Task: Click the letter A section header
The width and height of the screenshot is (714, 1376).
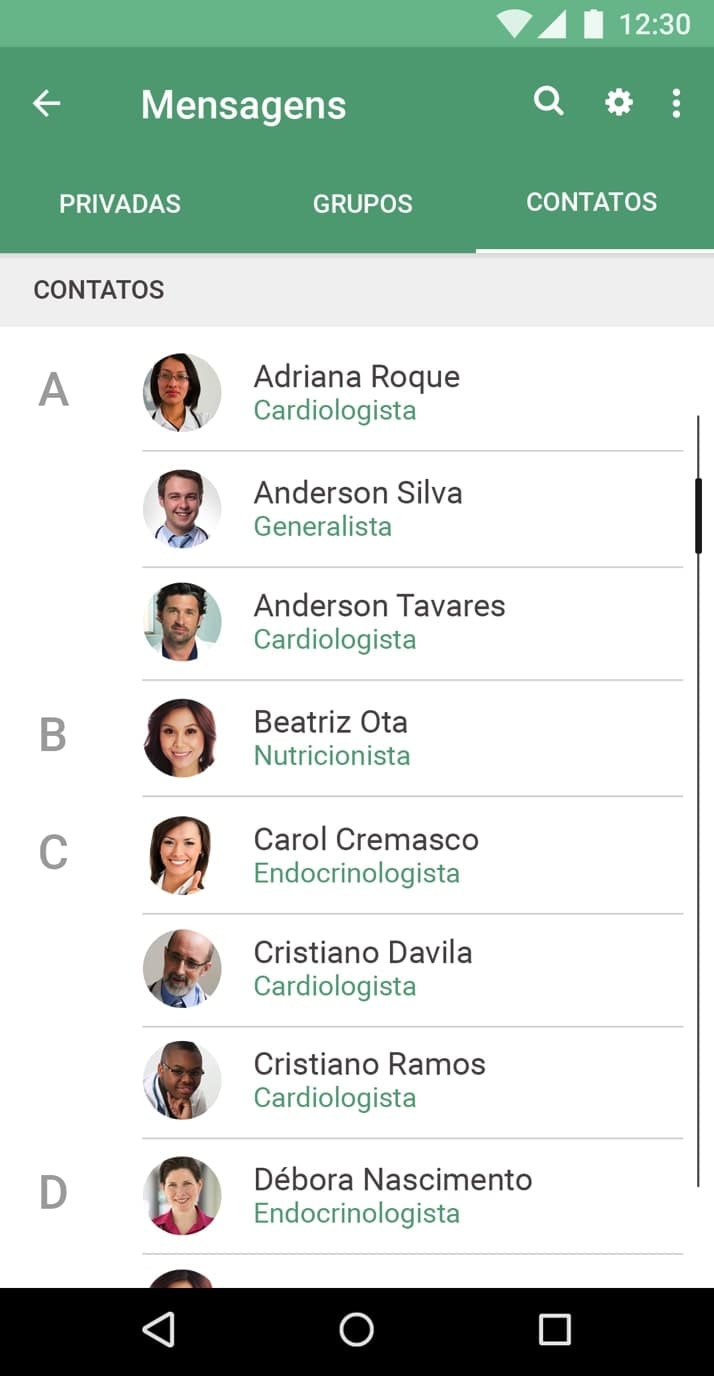Action: click(53, 390)
